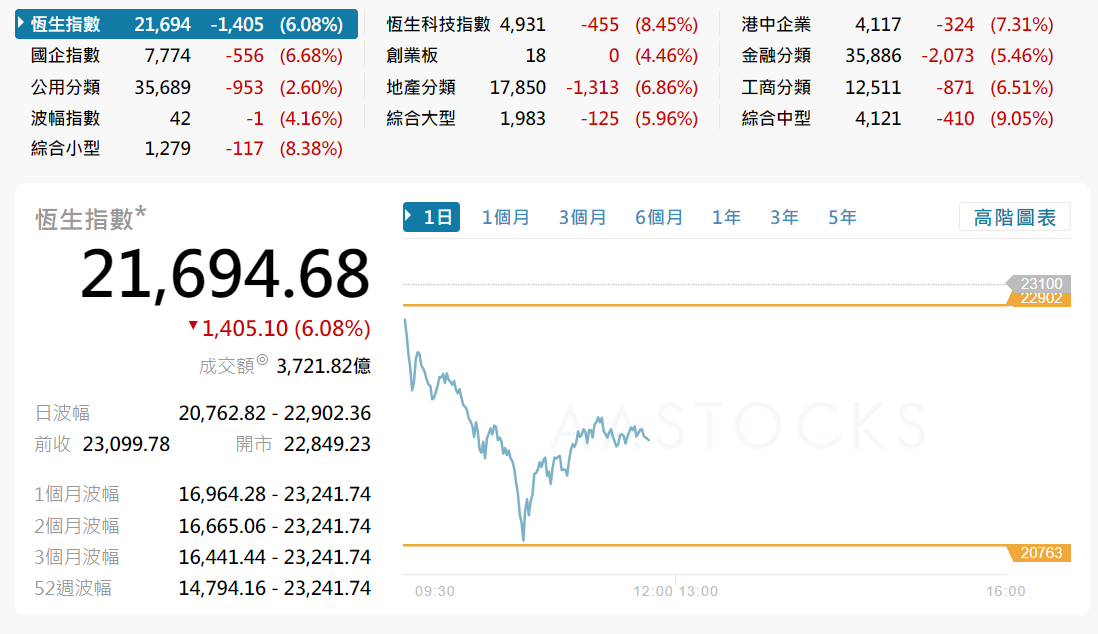Image resolution: width=1098 pixels, height=634 pixels.
Task: Click the intraday low point on the chart line
Action: (523, 540)
